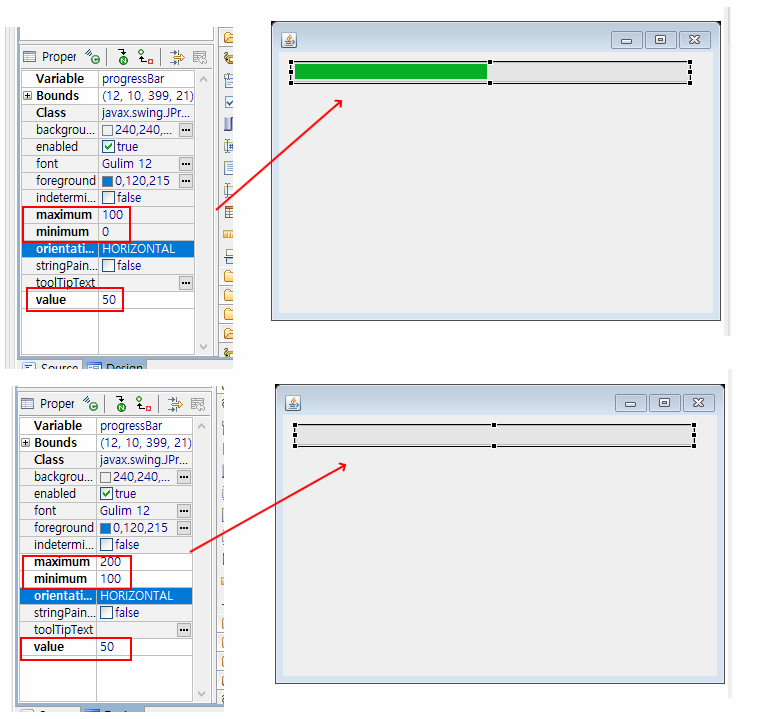Click Goto definition (green N) icon in upper panel
The width and height of the screenshot is (764, 719).
pyautogui.click(x=122, y=57)
